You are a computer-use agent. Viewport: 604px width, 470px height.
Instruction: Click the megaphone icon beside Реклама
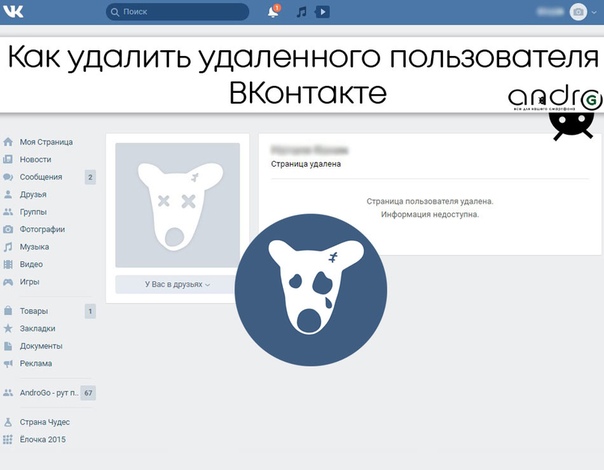8,363
